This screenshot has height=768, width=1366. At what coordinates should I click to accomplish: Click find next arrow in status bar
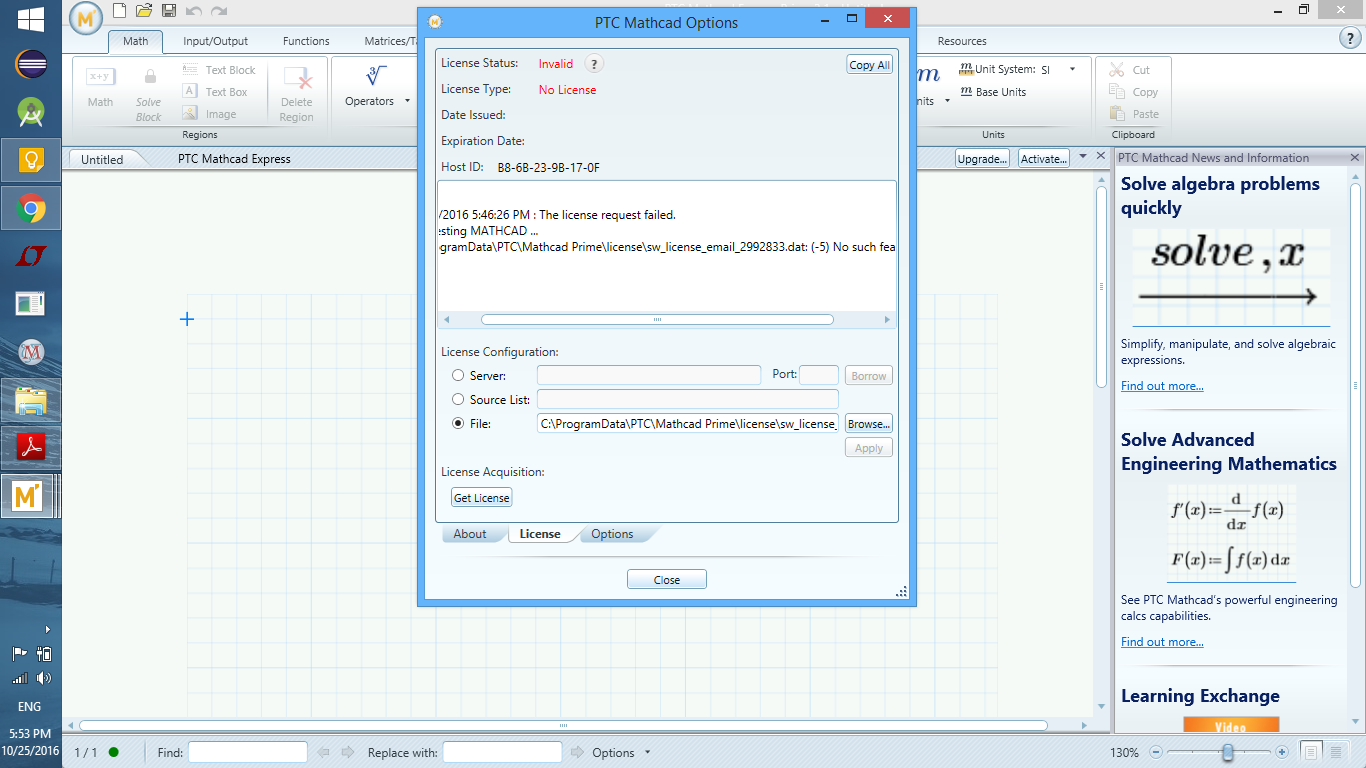[347, 752]
